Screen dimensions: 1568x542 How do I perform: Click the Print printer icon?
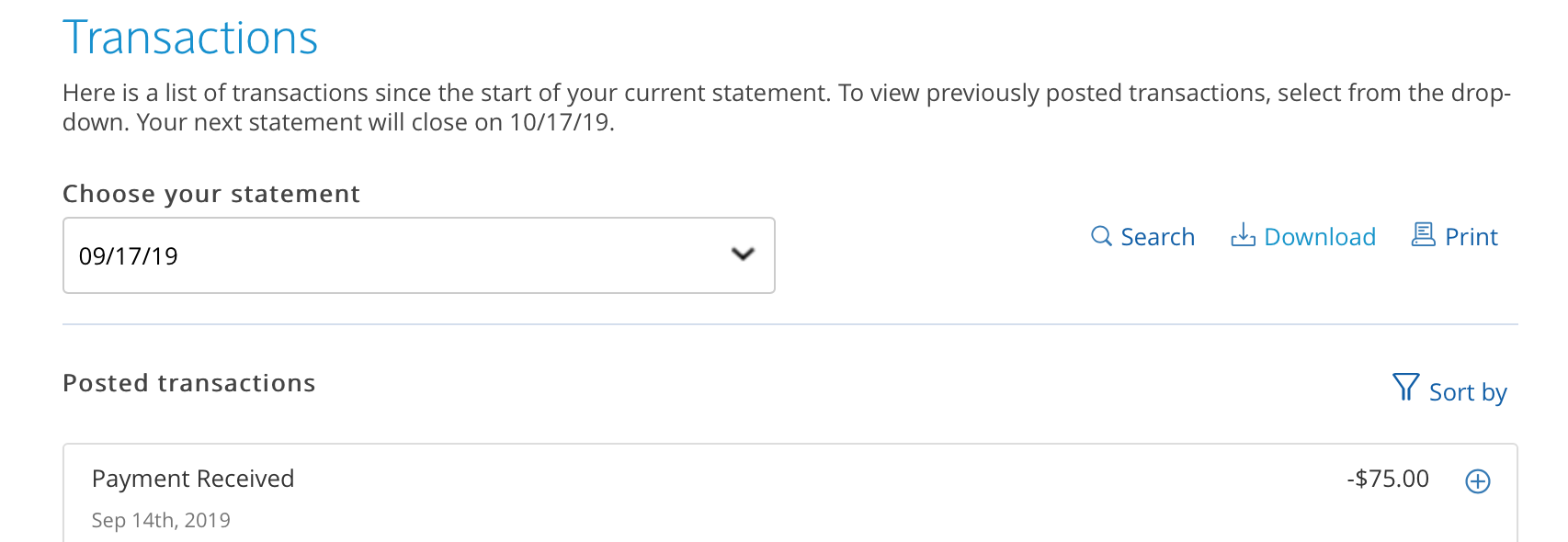[x=1423, y=235]
